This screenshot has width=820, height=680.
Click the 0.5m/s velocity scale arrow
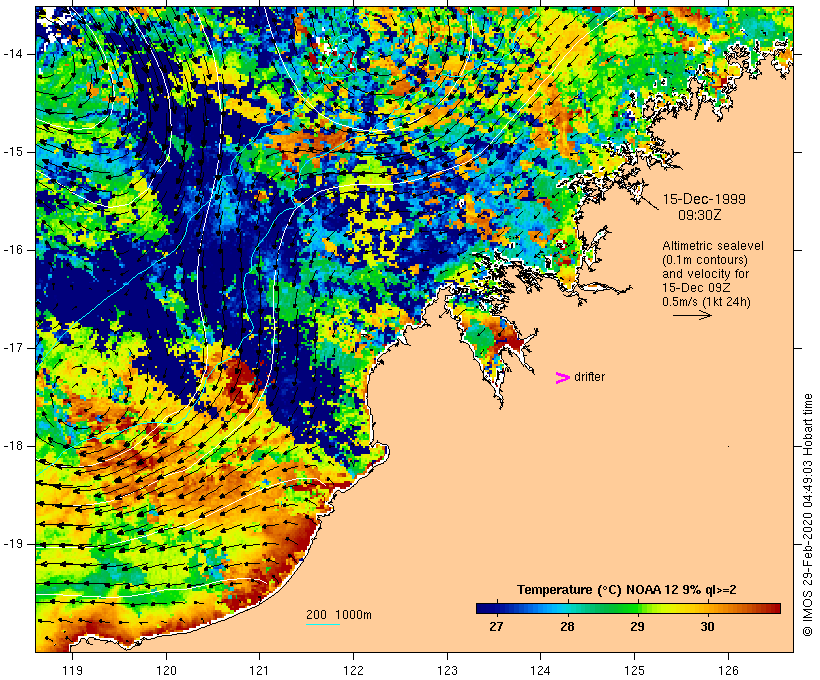pos(692,315)
